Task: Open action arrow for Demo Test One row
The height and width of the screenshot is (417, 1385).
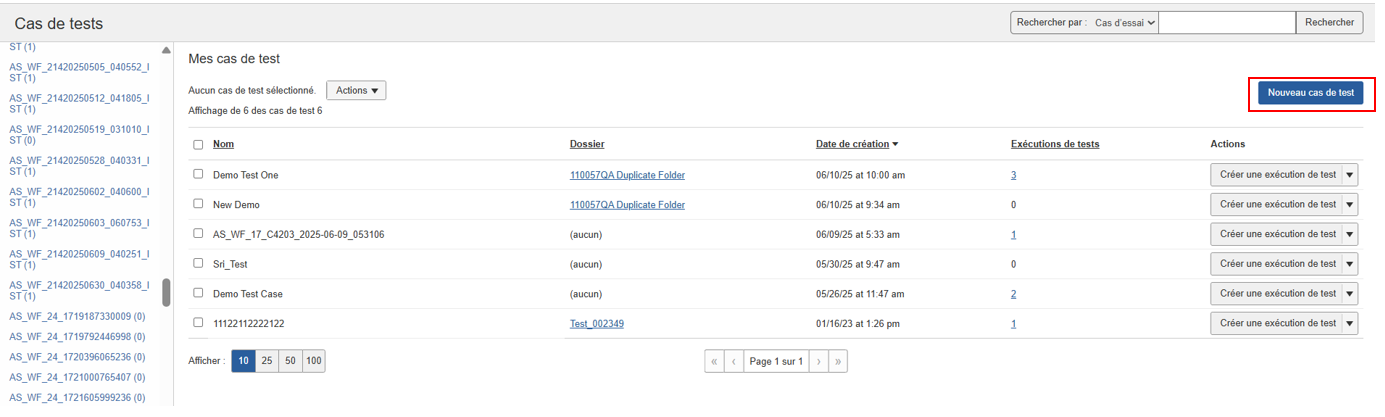Action: click(1349, 175)
